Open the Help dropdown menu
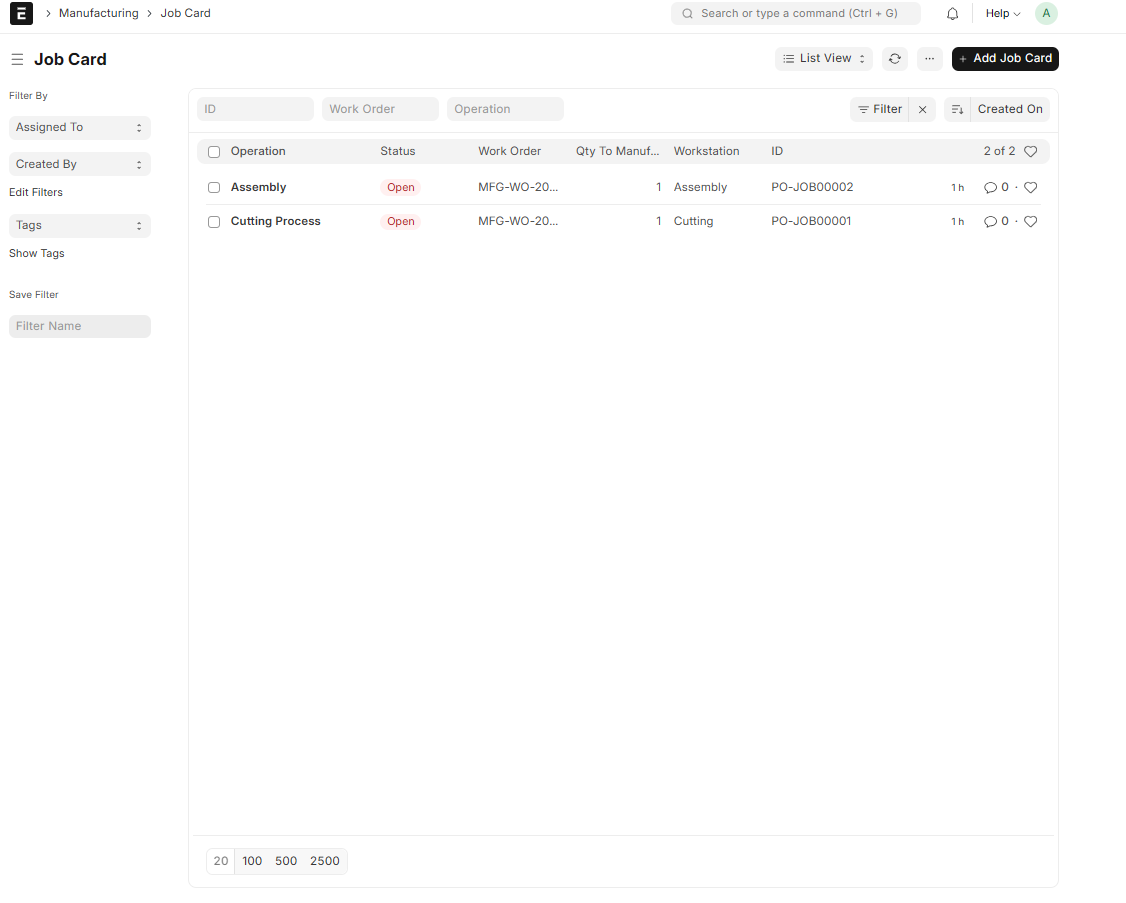This screenshot has height=903, width=1126. point(1002,14)
